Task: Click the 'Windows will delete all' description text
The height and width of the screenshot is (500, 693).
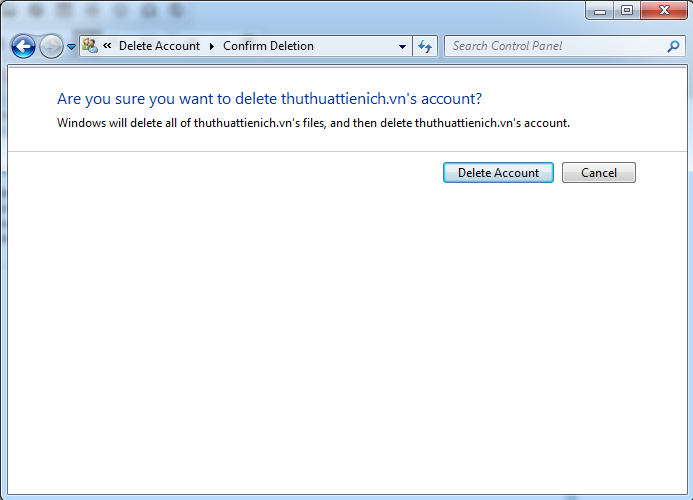Action: (x=313, y=123)
